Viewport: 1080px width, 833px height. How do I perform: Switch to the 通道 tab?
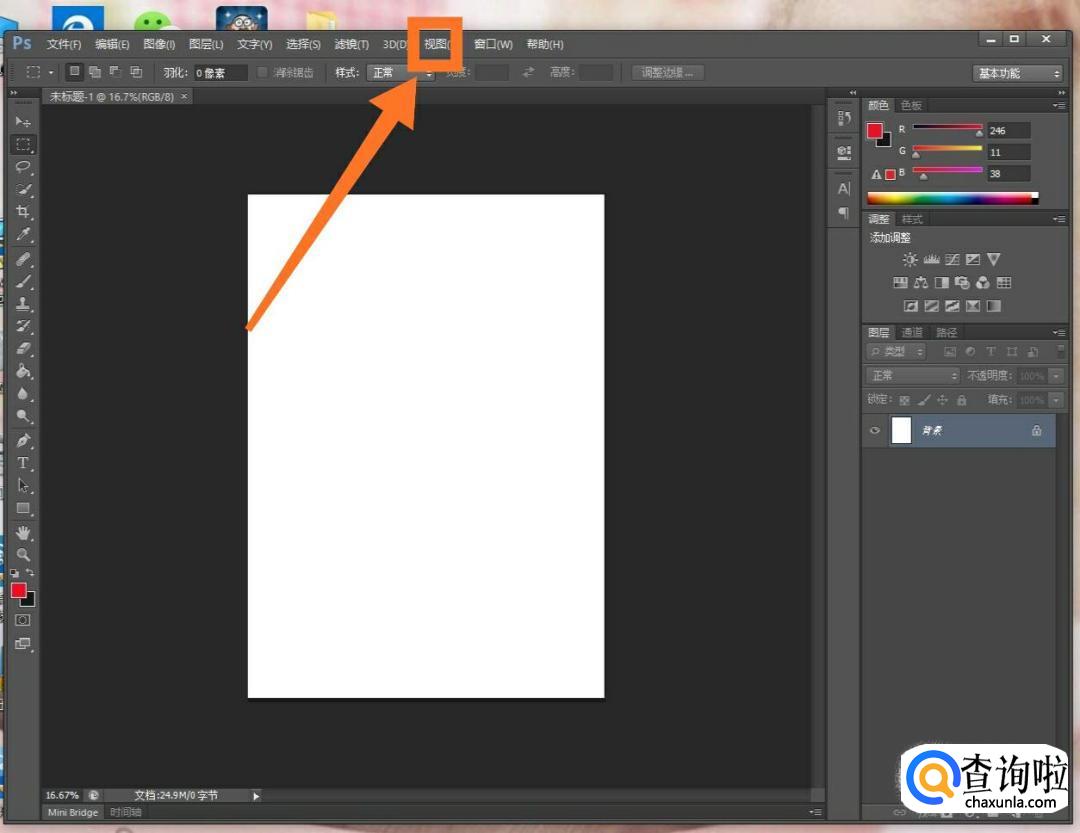pos(911,333)
